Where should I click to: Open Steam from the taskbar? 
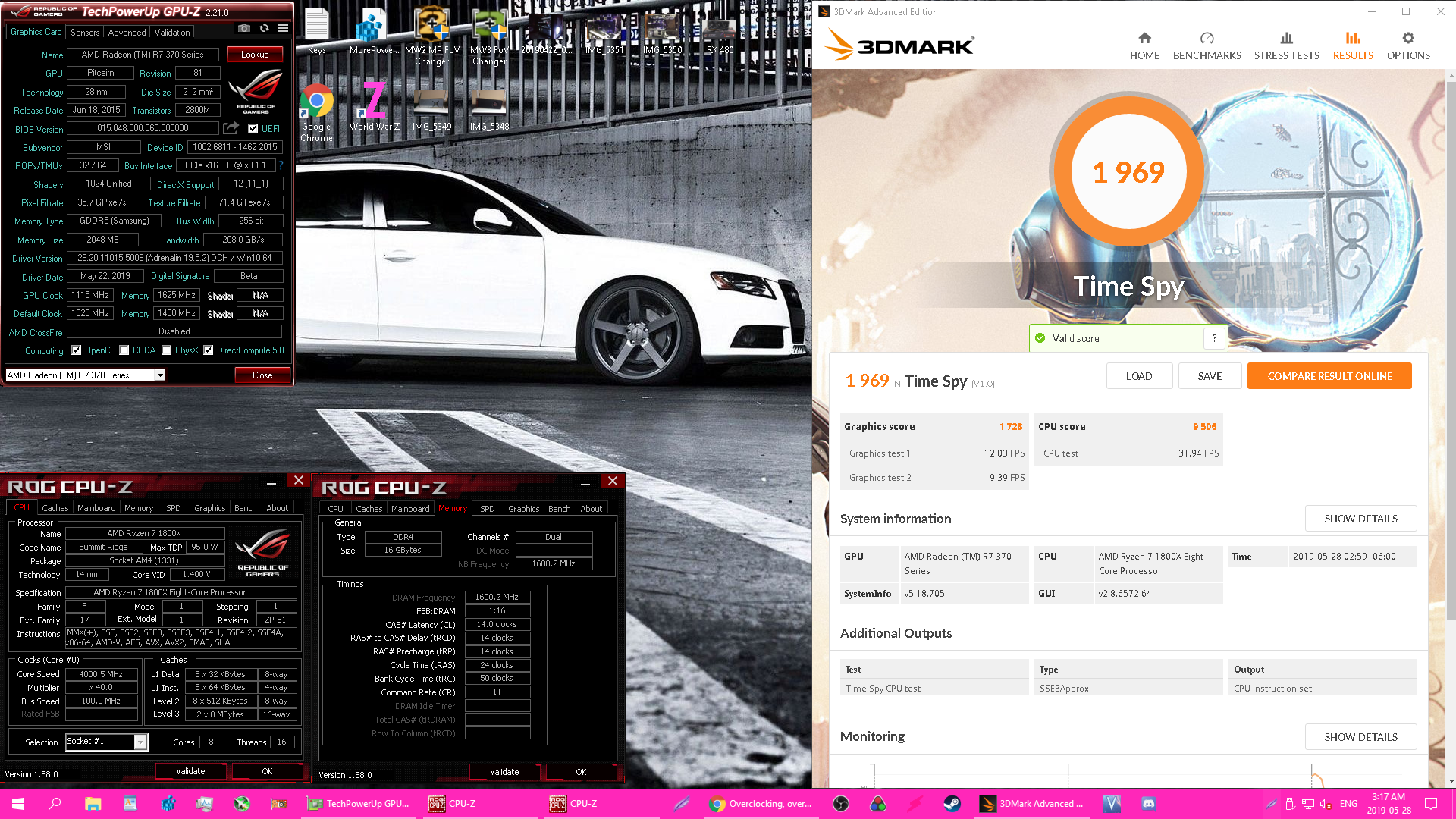point(952,804)
